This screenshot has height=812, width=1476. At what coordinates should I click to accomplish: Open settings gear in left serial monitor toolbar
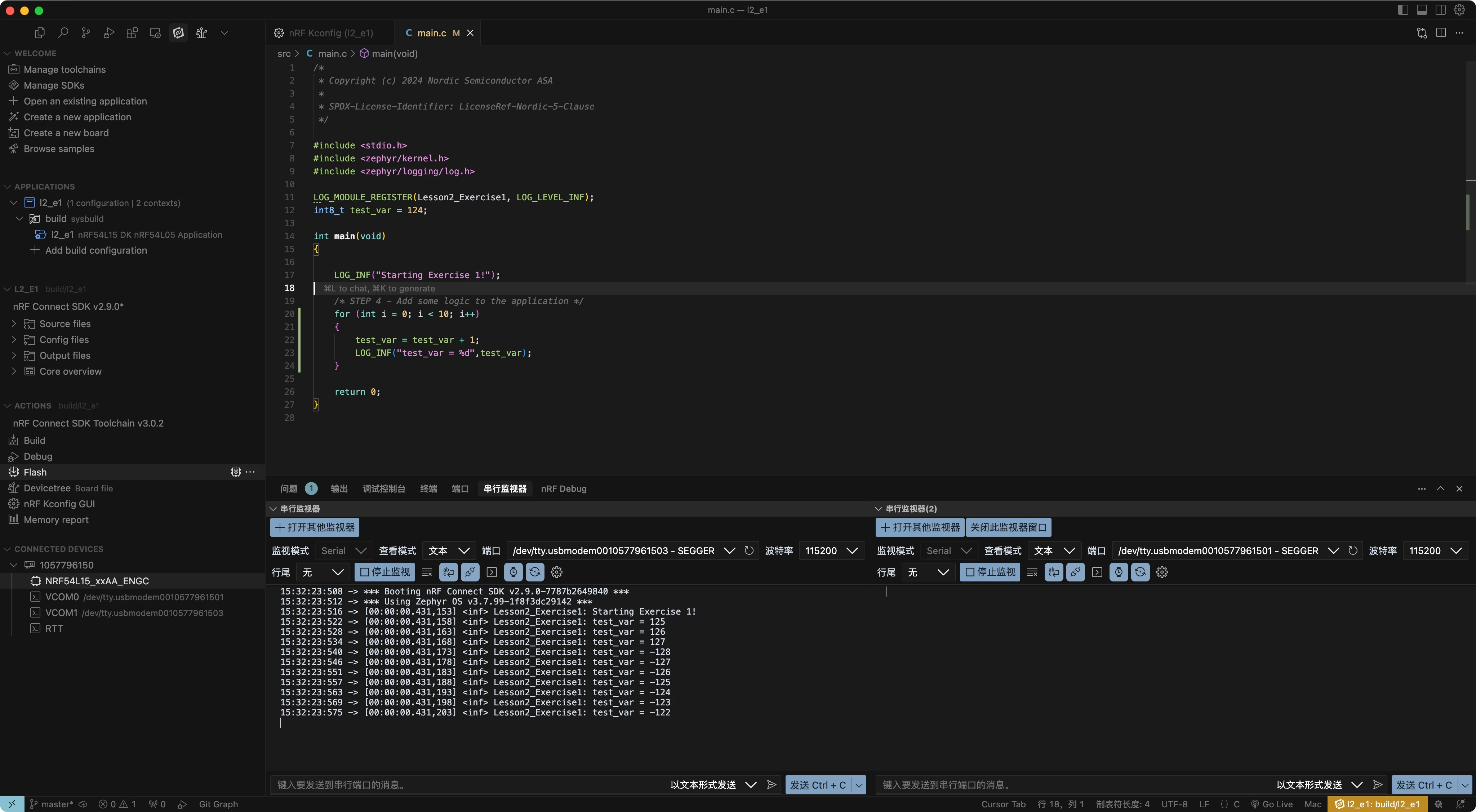coord(556,572)
